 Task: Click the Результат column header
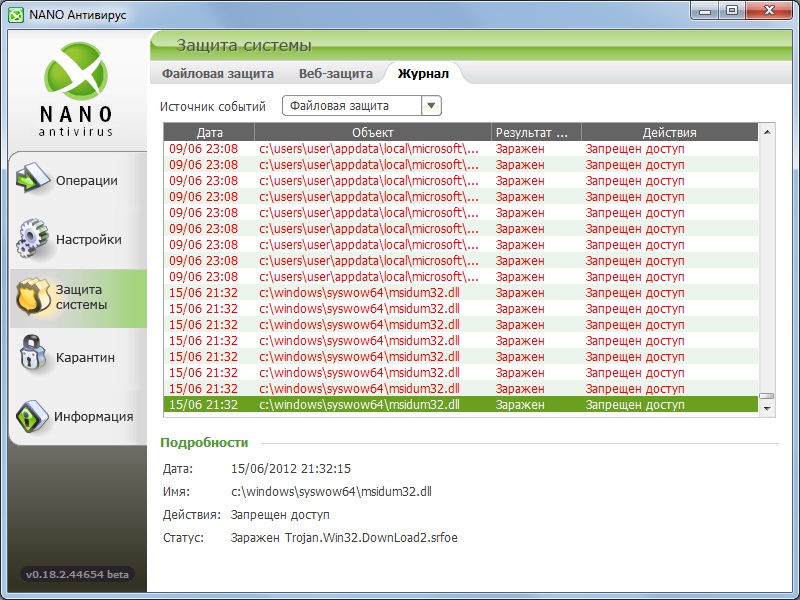536,132
